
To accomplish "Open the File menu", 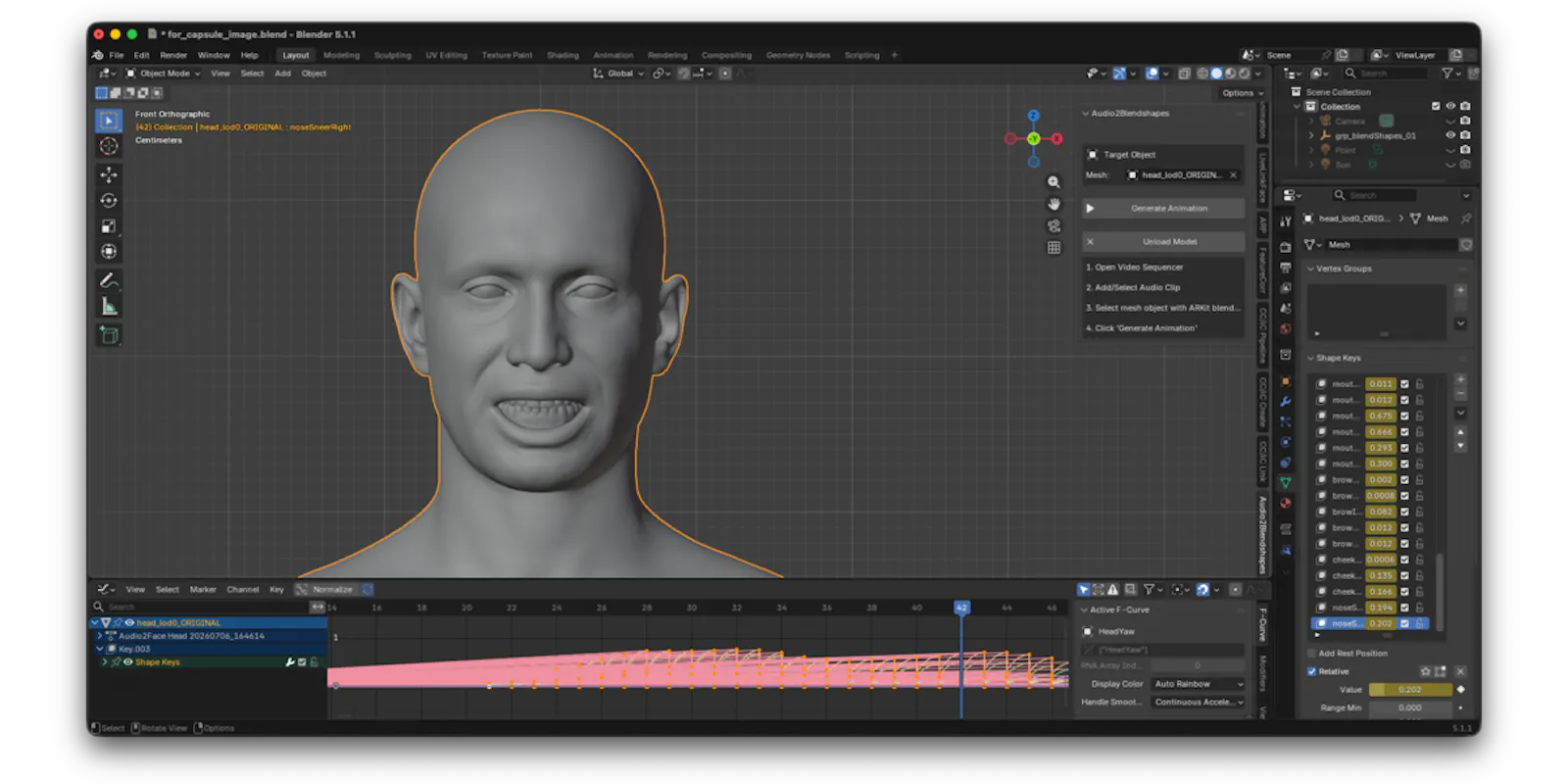I will click(x=117, y=55).
